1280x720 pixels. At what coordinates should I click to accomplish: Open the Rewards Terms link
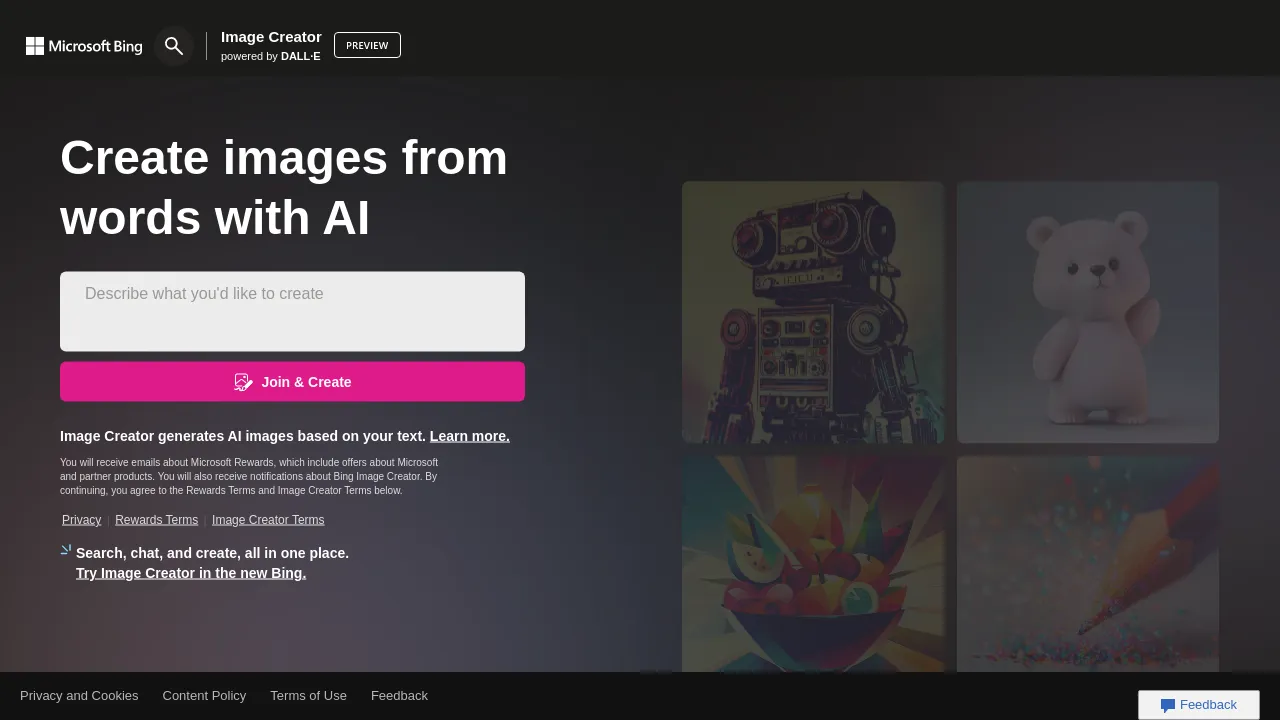(x=156, y=519)
